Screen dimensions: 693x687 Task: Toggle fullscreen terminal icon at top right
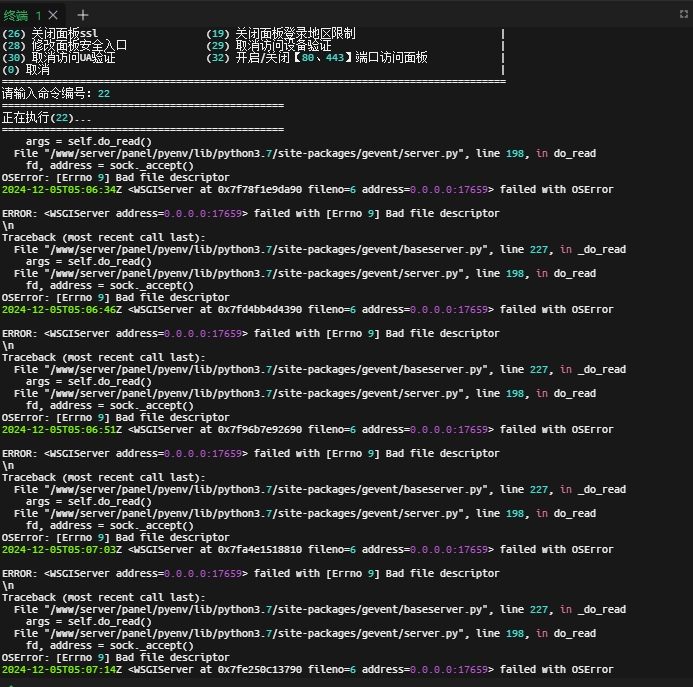pyautogui.click(x=683, y=14)
